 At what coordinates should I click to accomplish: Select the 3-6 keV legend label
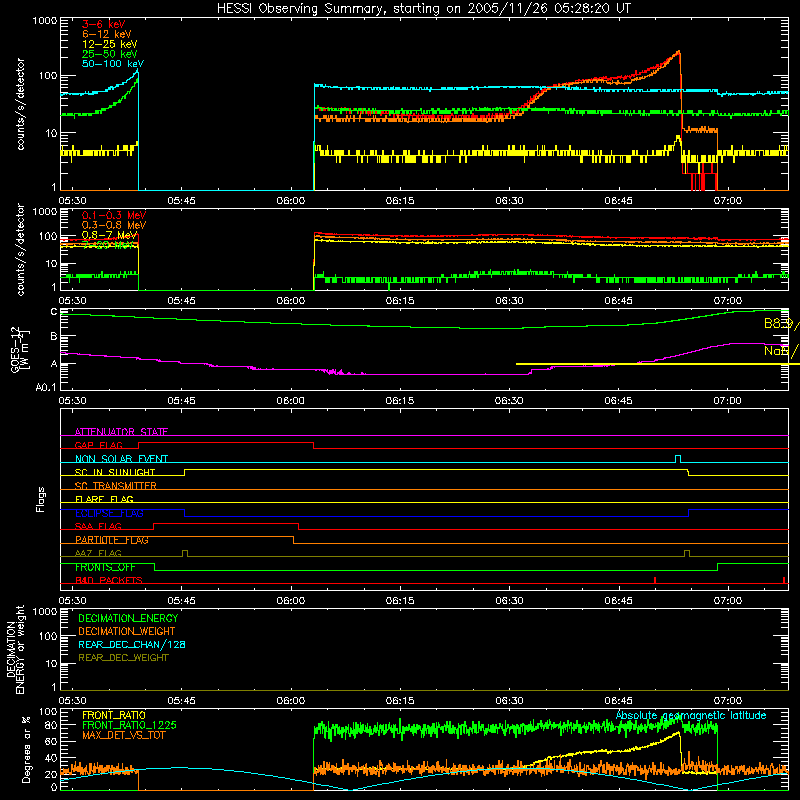pyautogui.click(x=104, y=24)
